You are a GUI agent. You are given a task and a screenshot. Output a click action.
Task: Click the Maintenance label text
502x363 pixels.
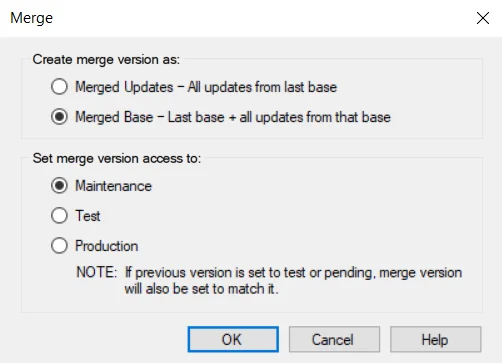113,186
